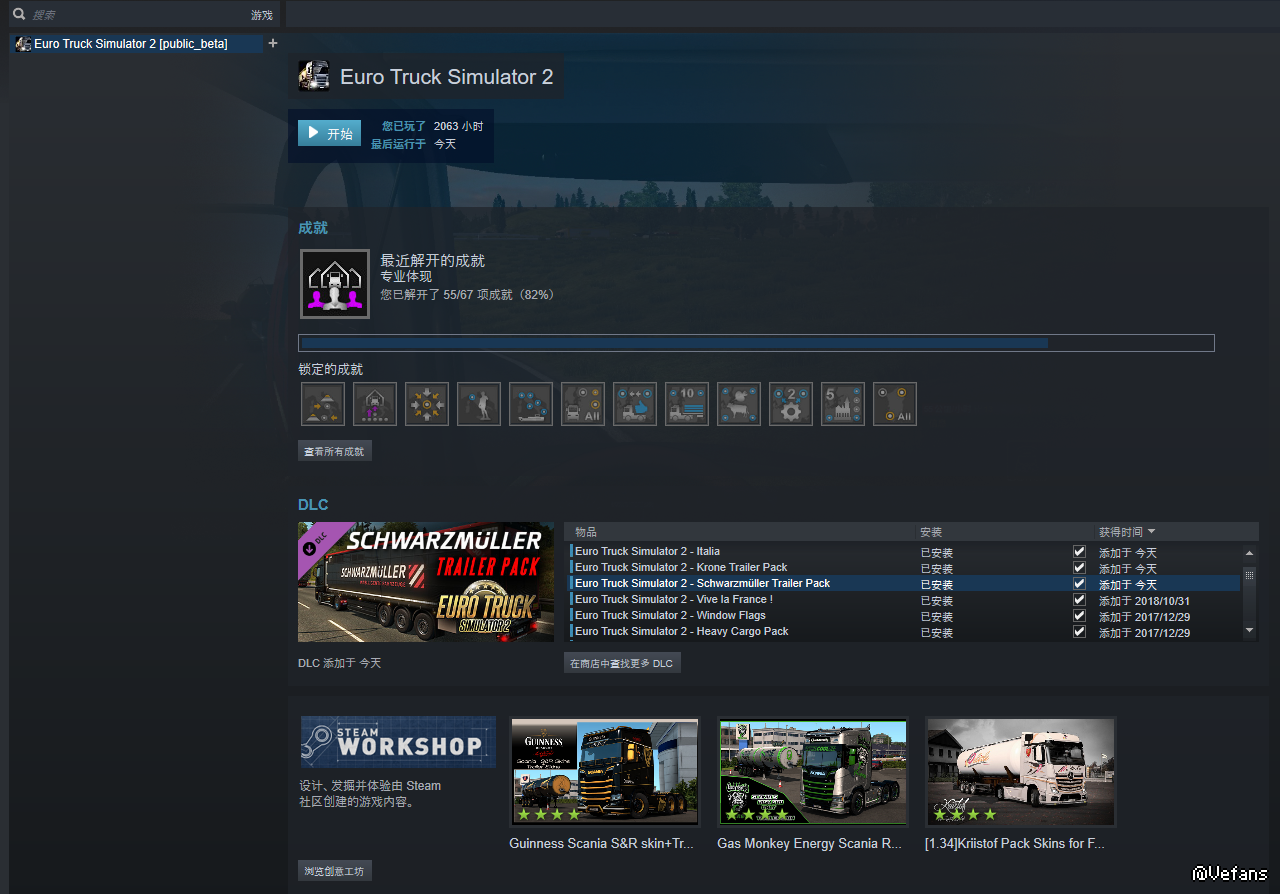
Task: Toggle install checkbox for Schwarzmüller Trailer Pack
Action: click(1079, 584)
